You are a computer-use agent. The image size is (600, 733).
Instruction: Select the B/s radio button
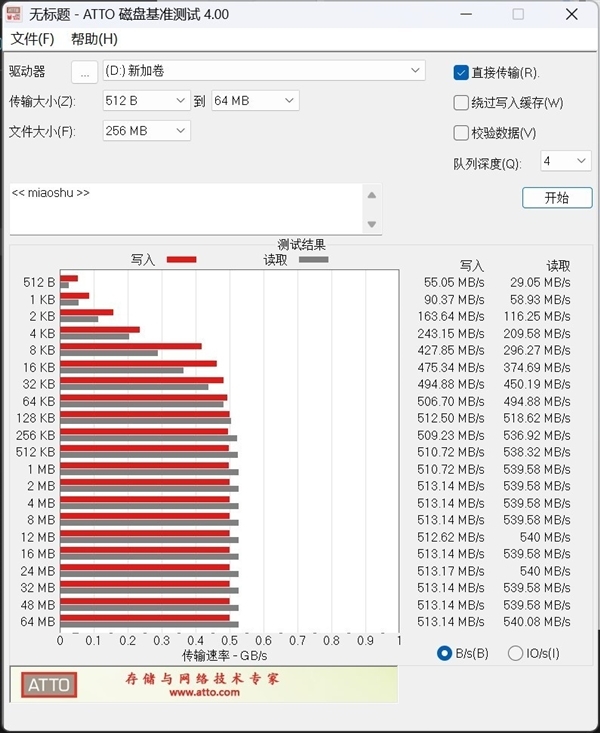445,653
